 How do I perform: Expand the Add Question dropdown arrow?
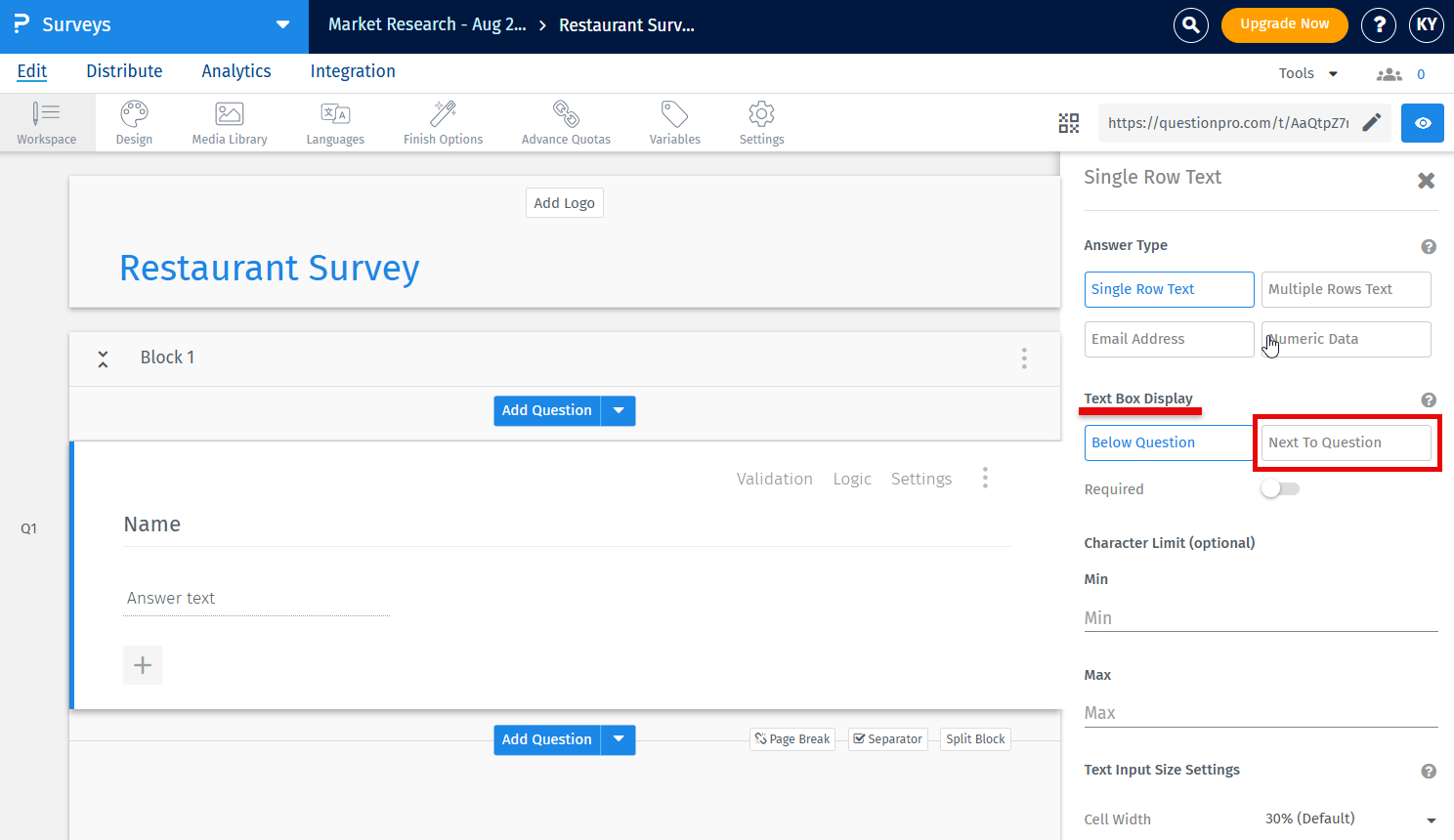(x=619, y=410)
